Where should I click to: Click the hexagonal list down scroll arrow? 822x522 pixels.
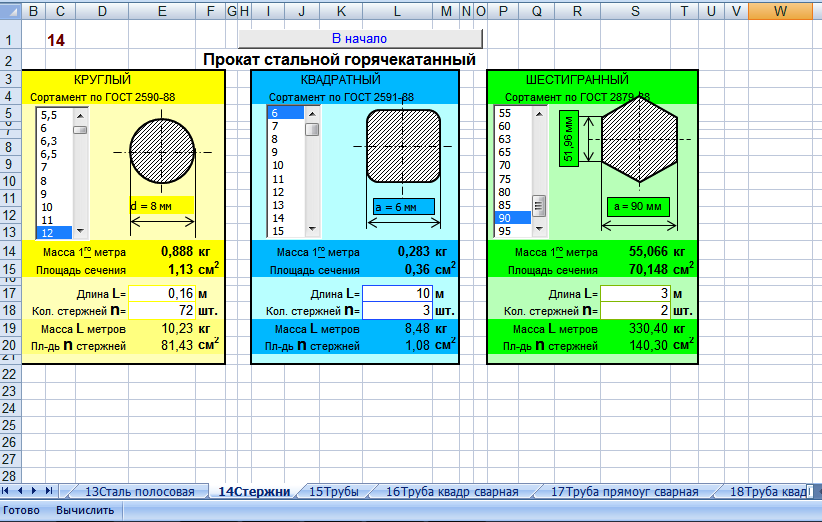click(539, 229)
